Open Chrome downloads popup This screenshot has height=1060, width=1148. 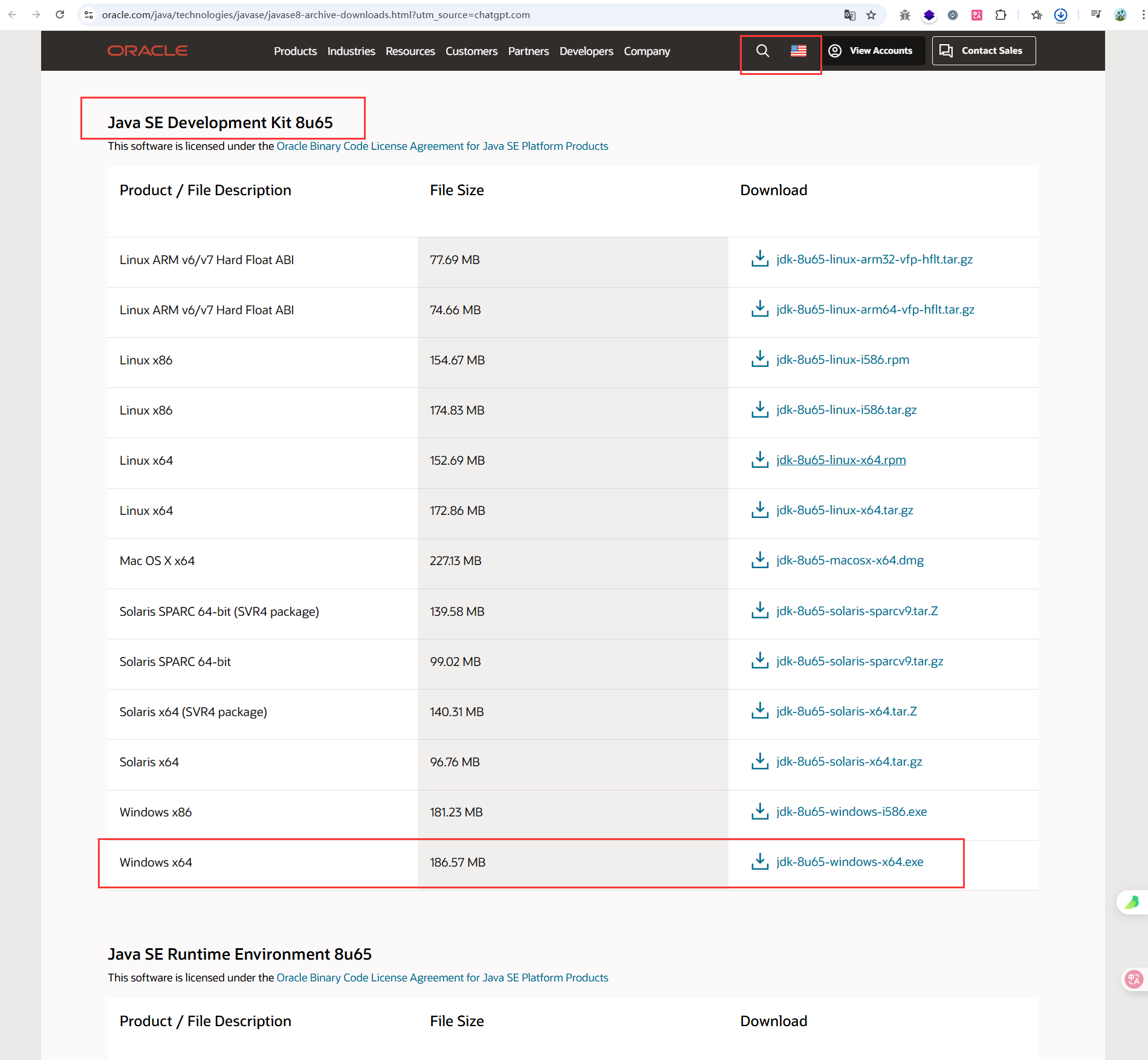[1060, 15]
